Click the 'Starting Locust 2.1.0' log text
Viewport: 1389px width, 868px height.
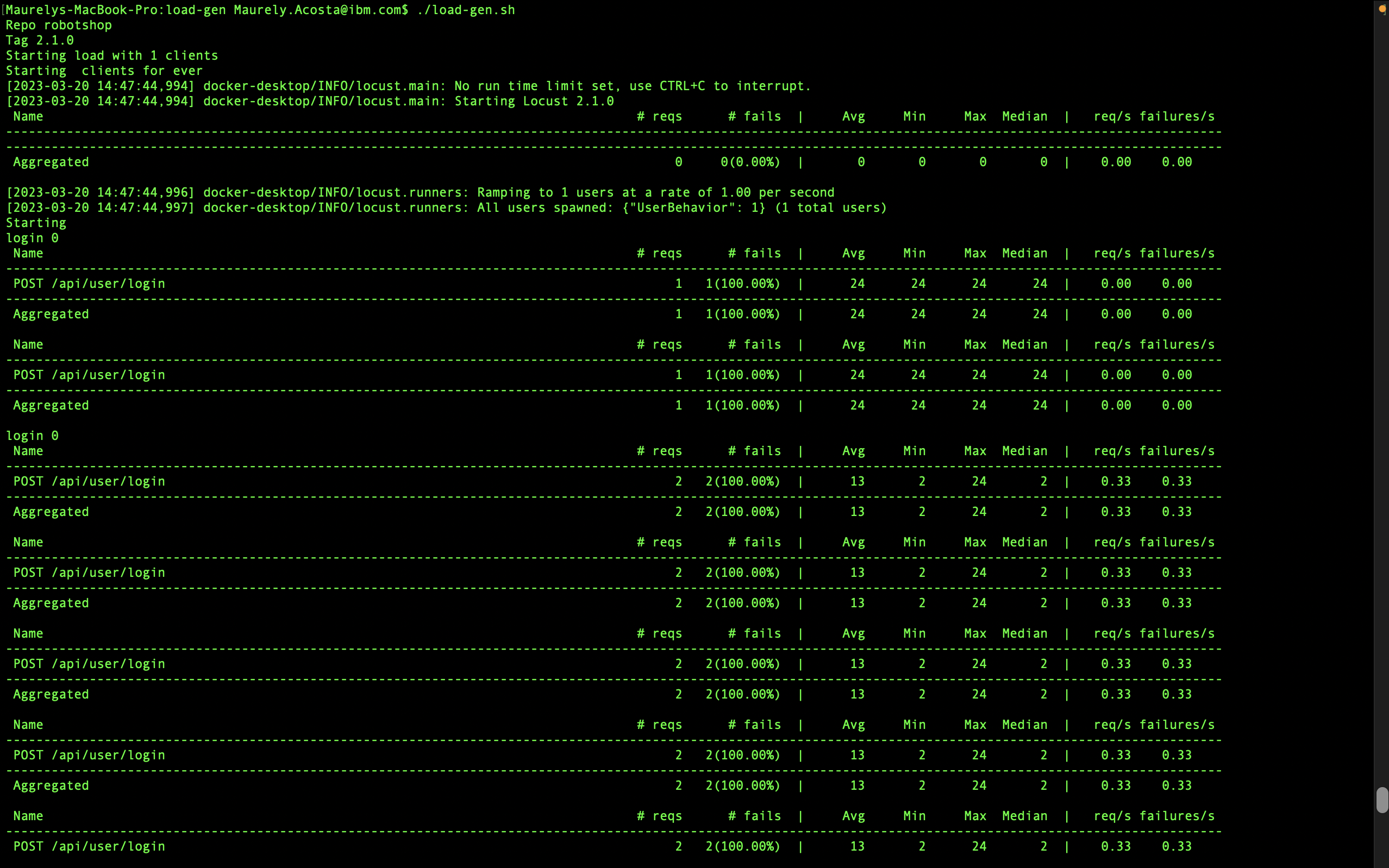click(534, 101)
